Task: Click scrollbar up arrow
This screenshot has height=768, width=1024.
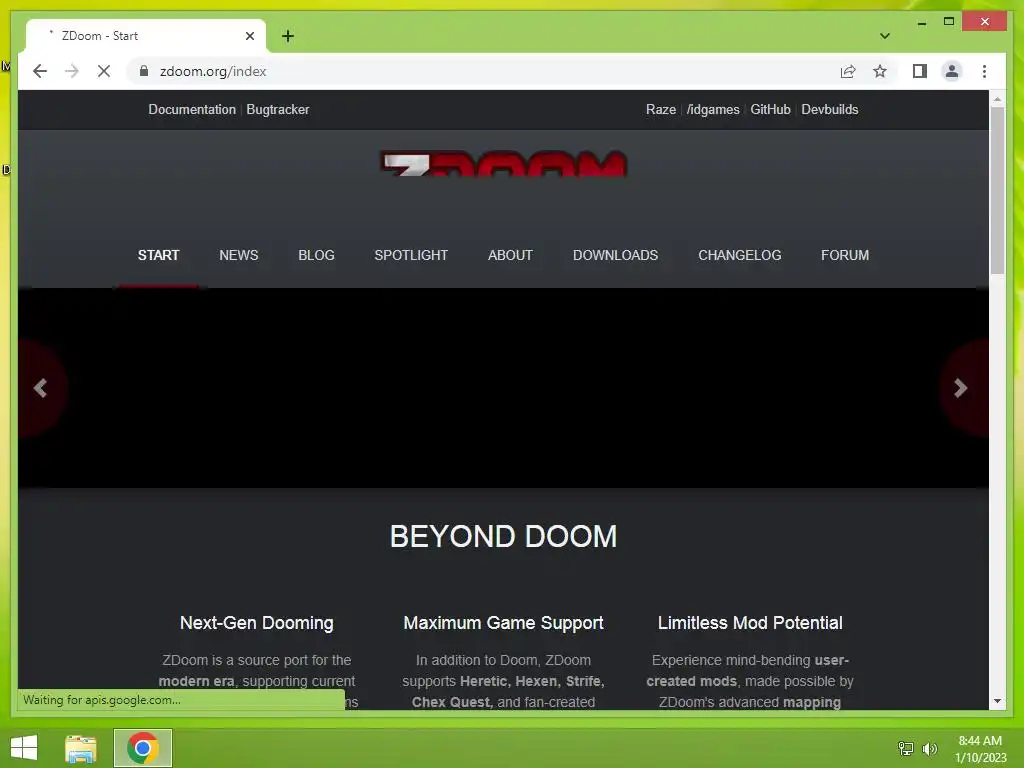Action: [x=997, y=99]
